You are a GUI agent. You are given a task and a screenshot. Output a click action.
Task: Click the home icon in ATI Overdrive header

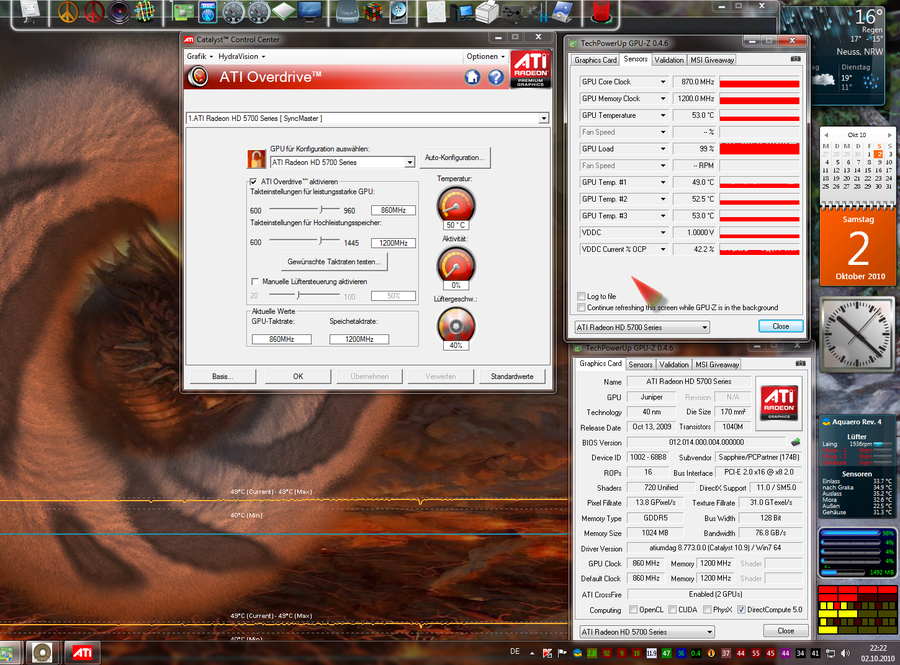pyautogui.click(x=472, y=77)
